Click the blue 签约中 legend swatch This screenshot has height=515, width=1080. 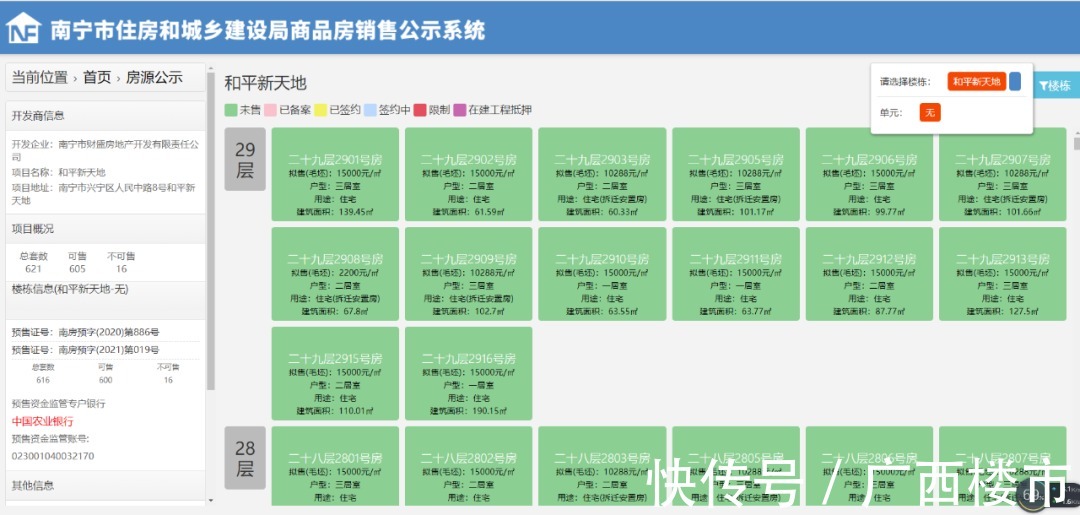(x=370, y=110)
